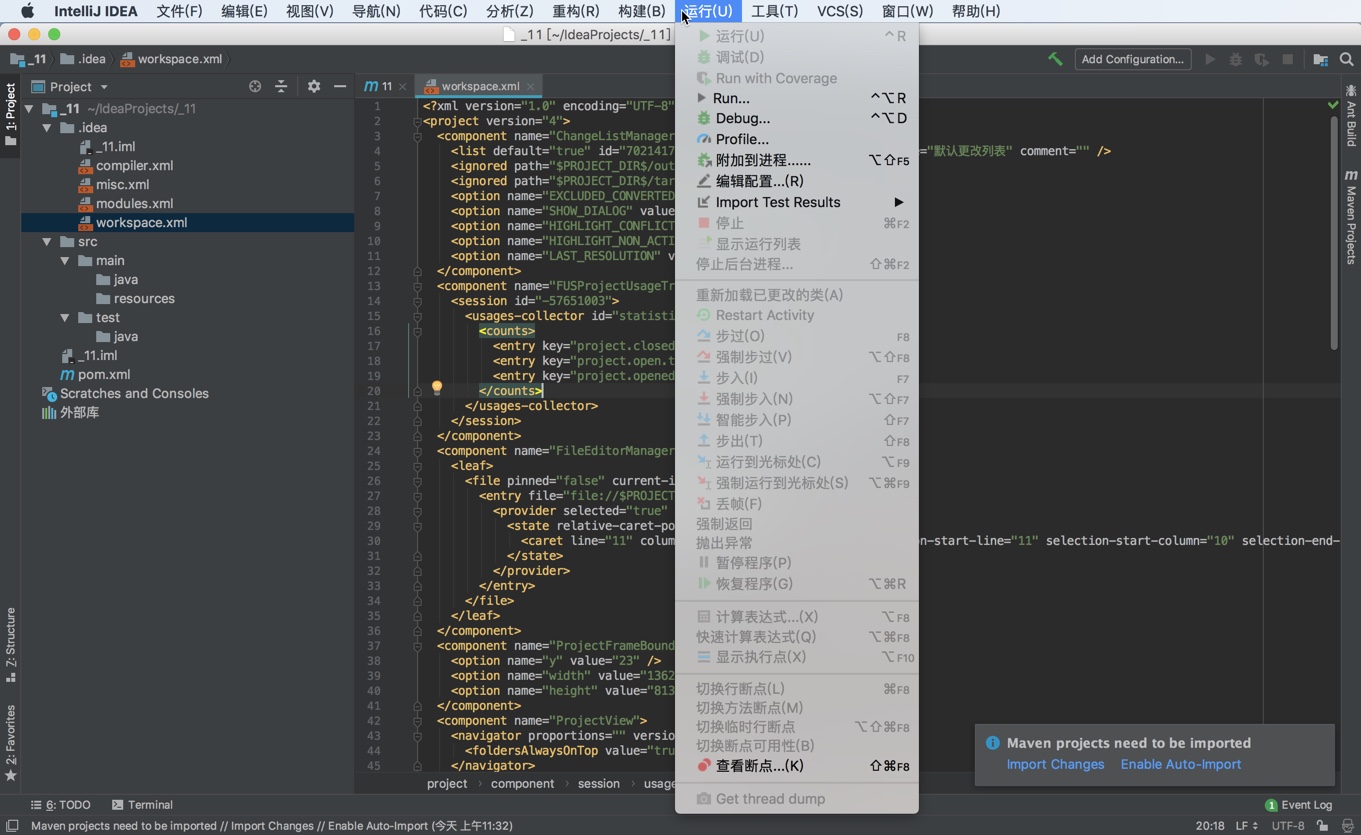
Task: Fold the counts tag on line 16
Action: coord(417,331)
